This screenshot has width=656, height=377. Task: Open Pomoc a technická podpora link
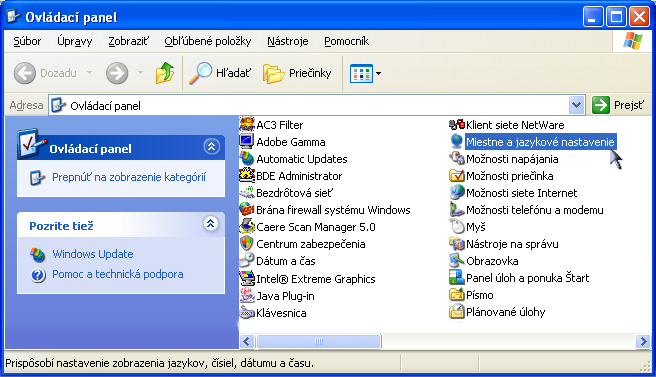(x=118, y=274)
